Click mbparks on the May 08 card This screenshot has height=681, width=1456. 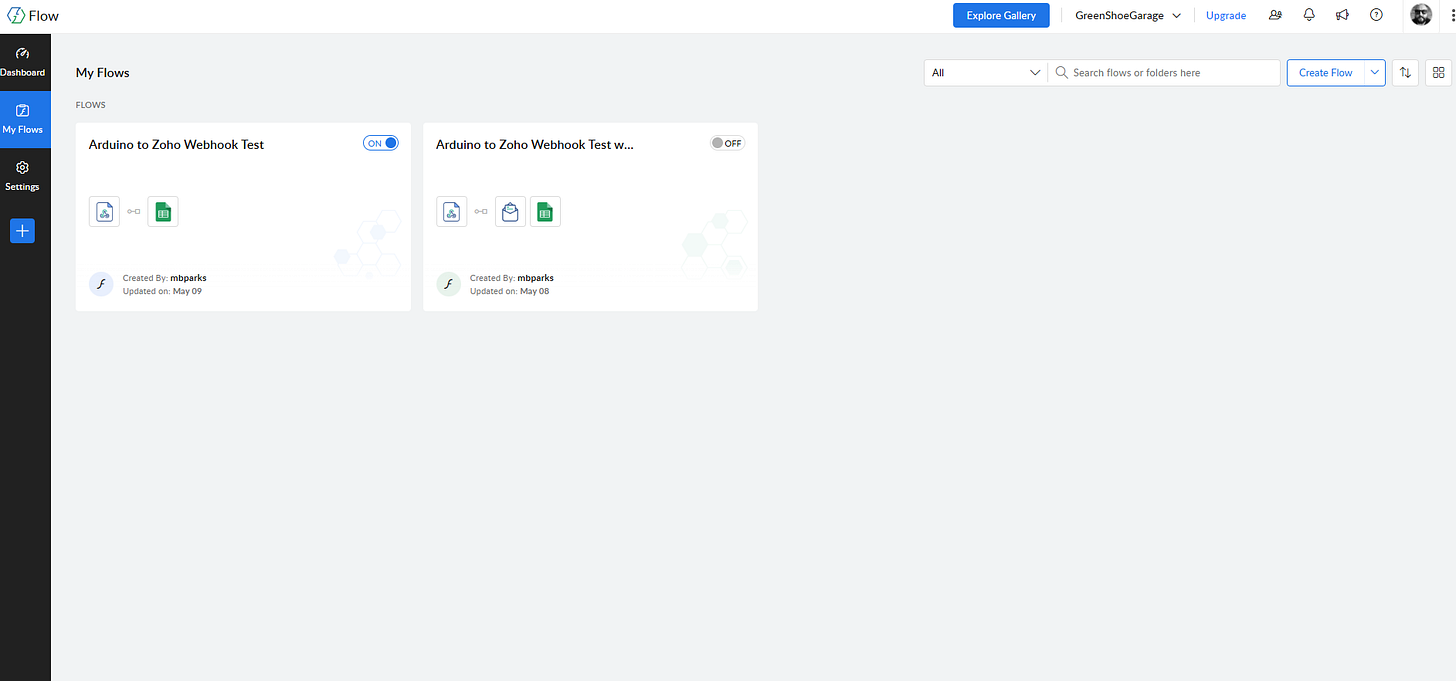(536, 278)
